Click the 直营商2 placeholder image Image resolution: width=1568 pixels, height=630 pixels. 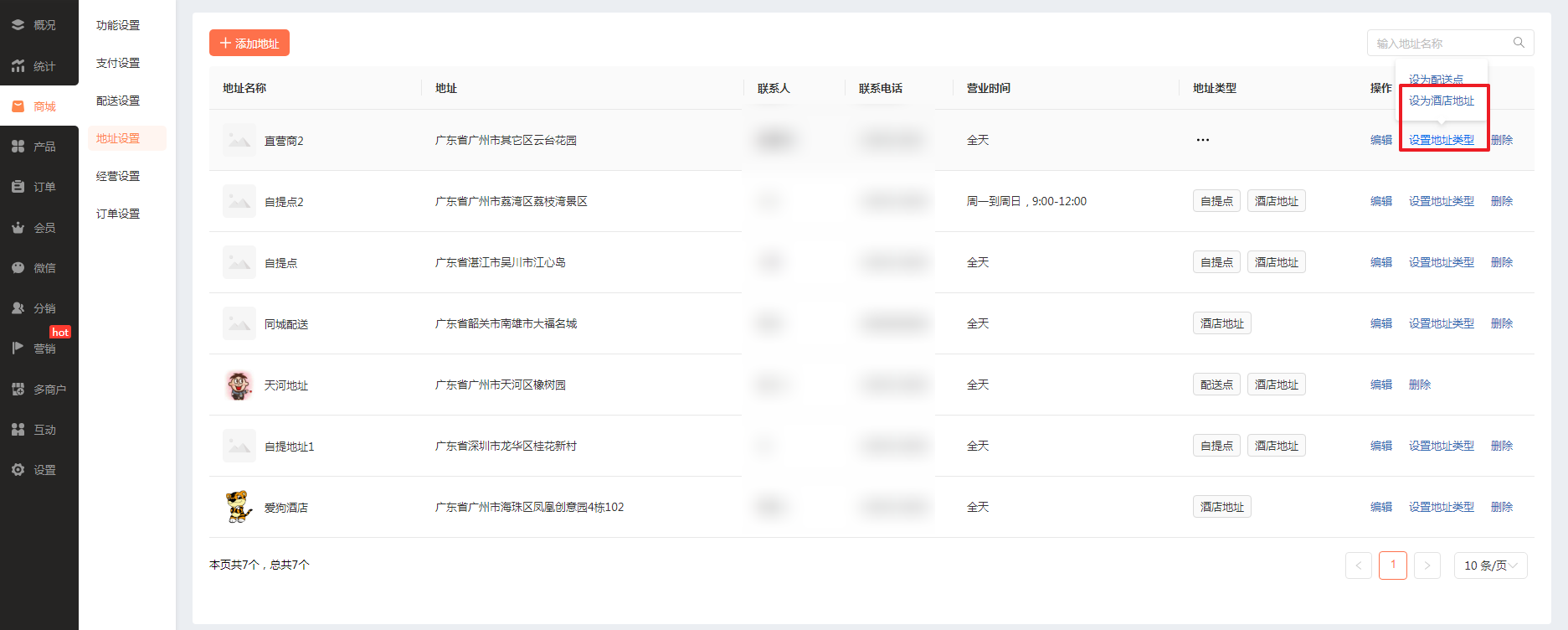tap(239, 140)
